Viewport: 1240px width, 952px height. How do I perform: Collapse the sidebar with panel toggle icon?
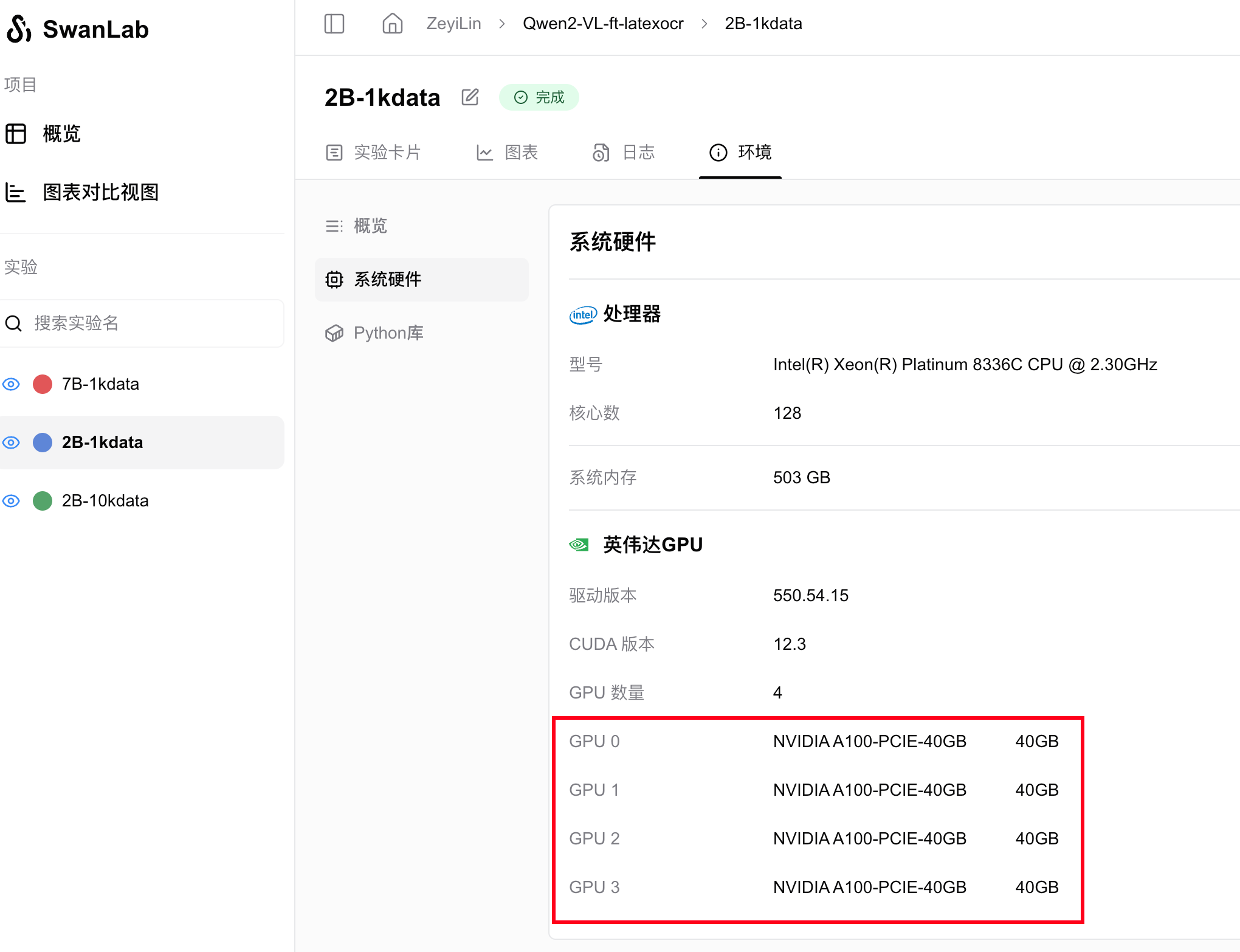coord(334,24)
